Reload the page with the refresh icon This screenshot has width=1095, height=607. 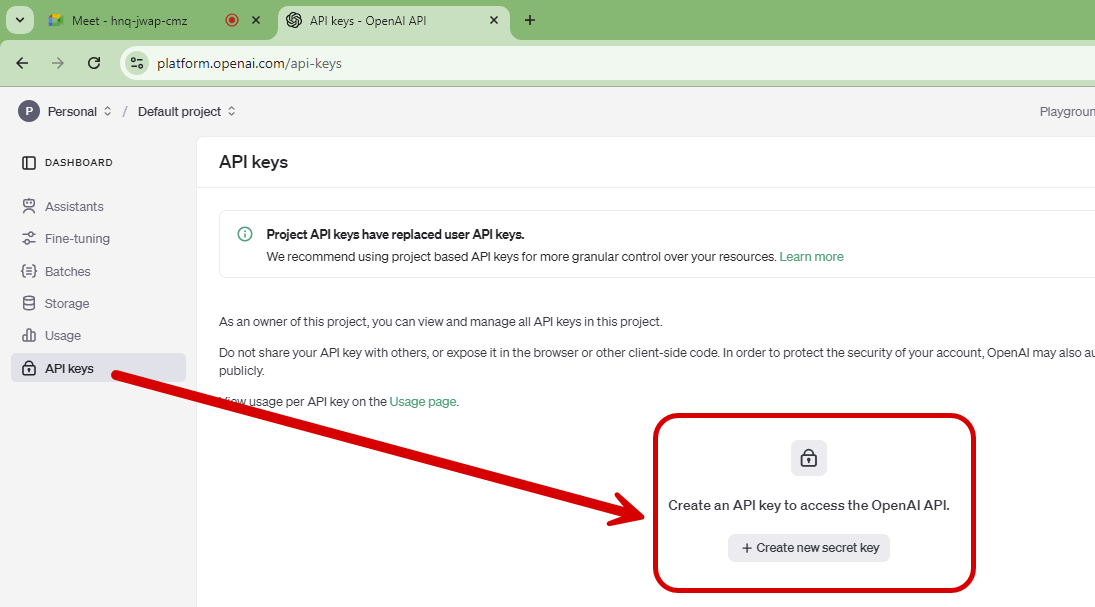(x=94, y=63)
